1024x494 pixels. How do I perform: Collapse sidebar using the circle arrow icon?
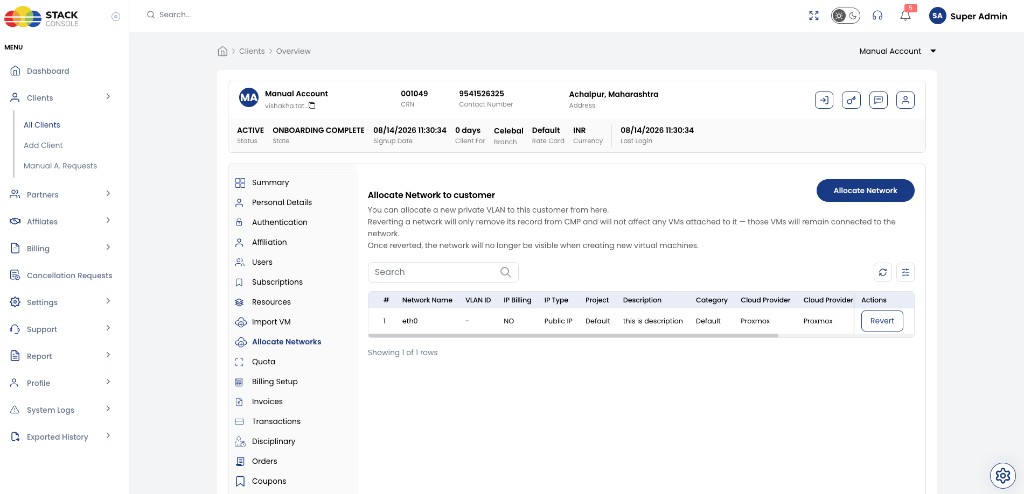(116, 16)
